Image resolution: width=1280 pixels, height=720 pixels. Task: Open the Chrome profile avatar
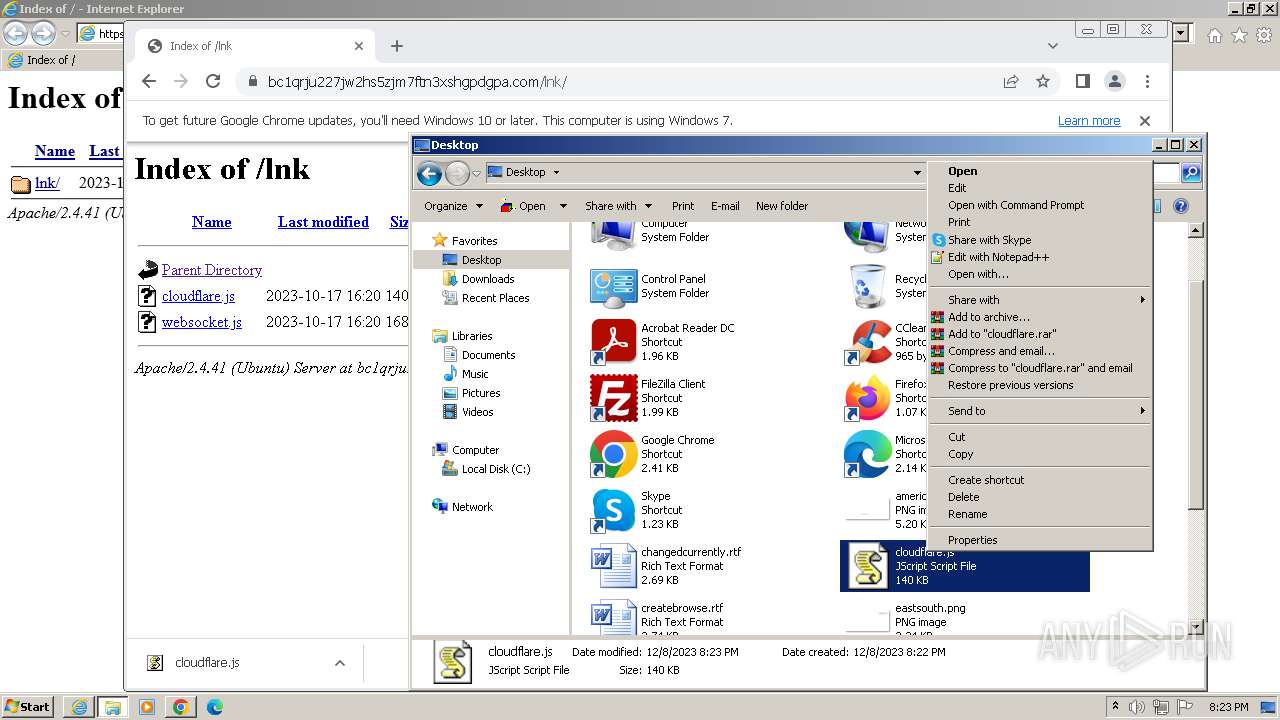pos(1115,82)
